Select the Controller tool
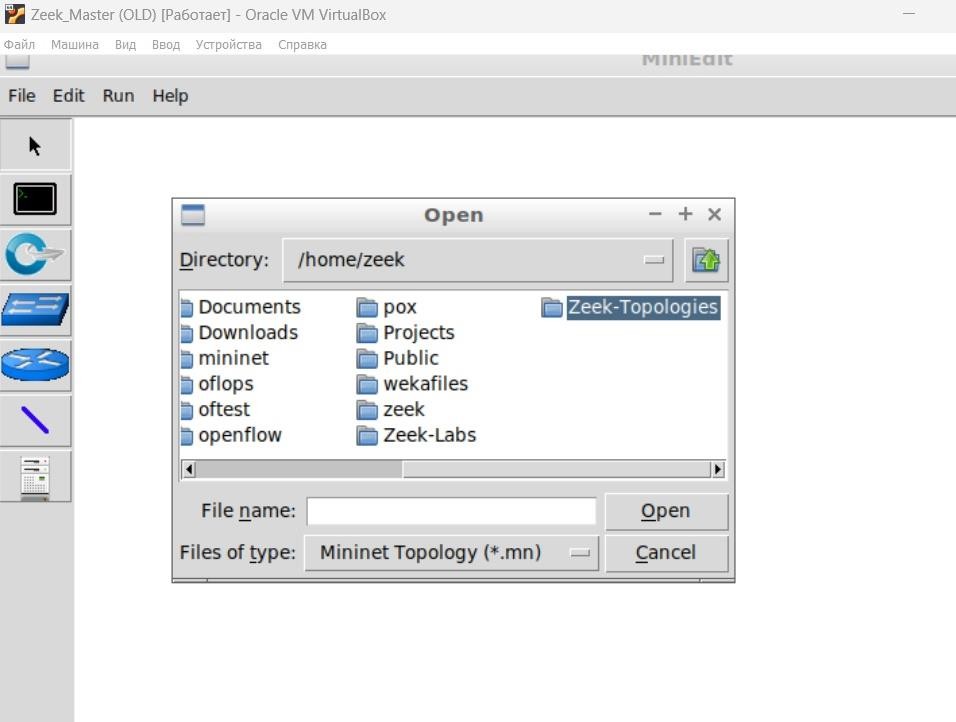 click(35, 476)
